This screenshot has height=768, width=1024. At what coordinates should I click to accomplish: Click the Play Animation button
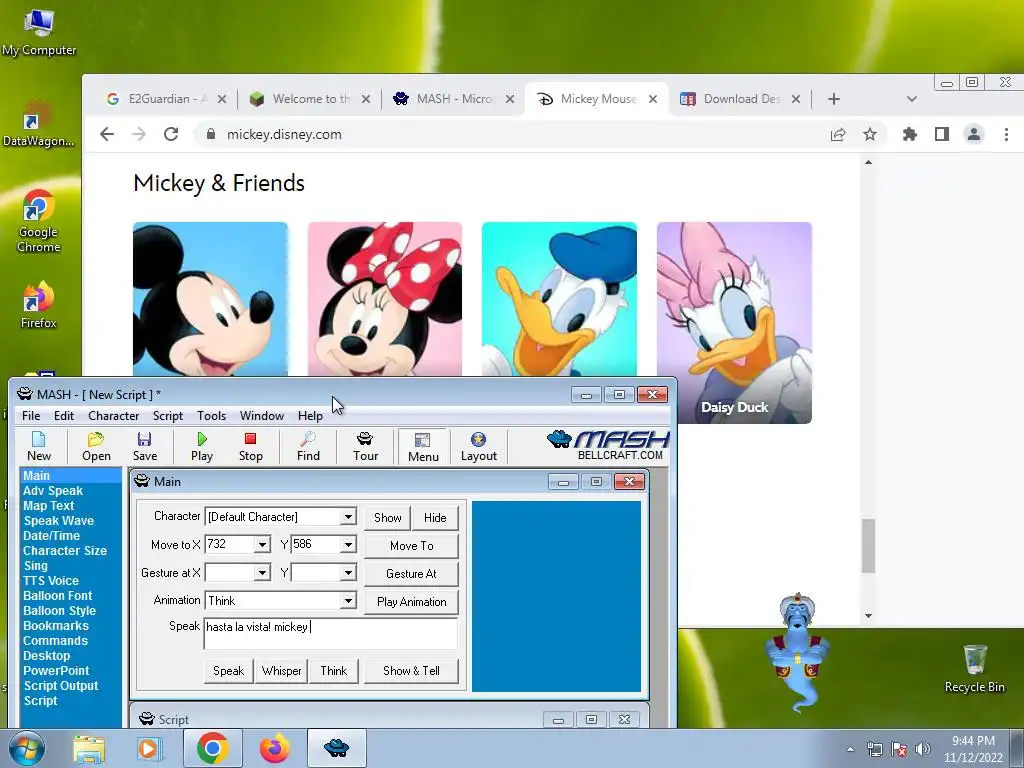coord(411,602)
